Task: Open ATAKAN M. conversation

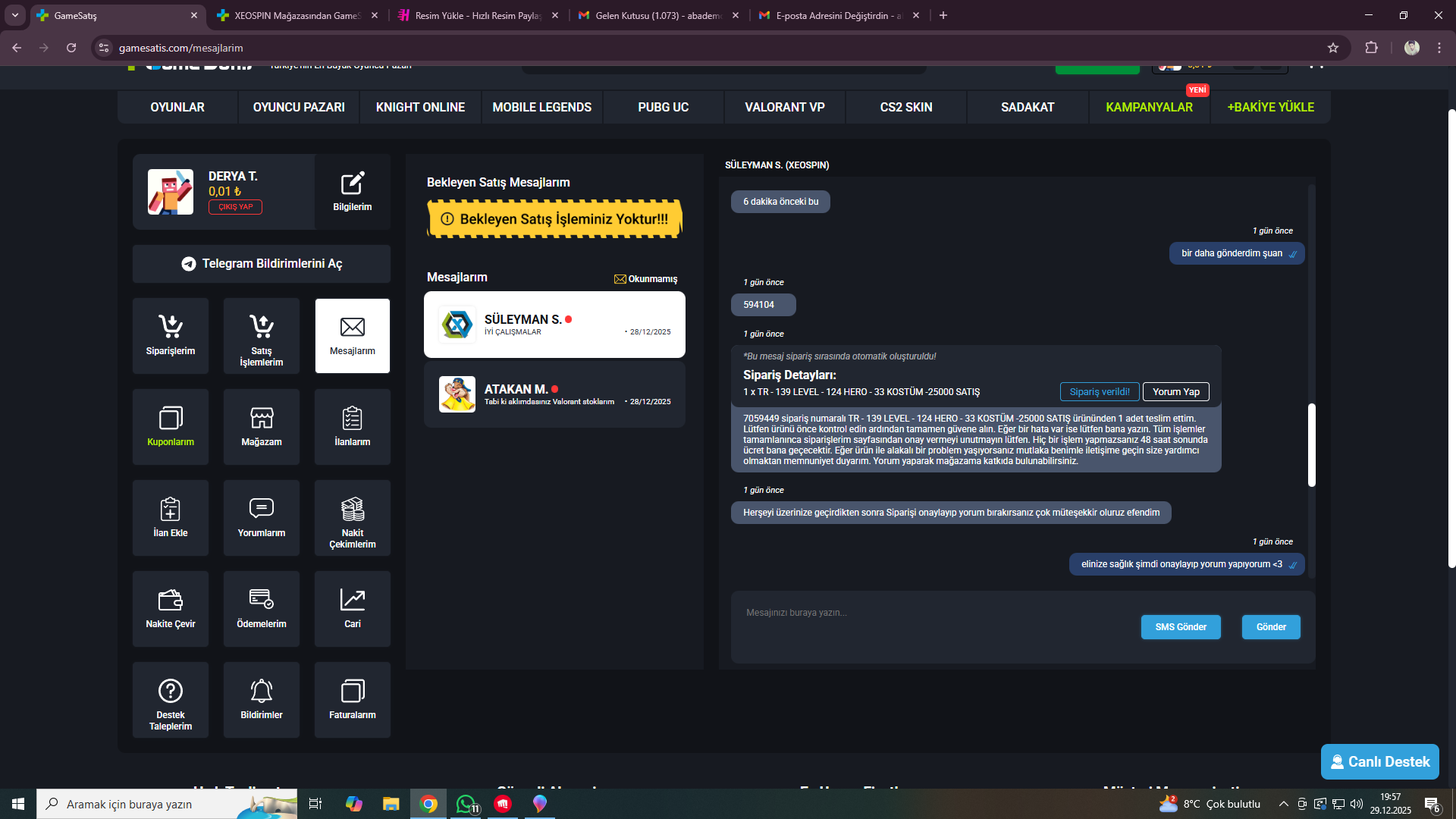Action: (554, 394)
